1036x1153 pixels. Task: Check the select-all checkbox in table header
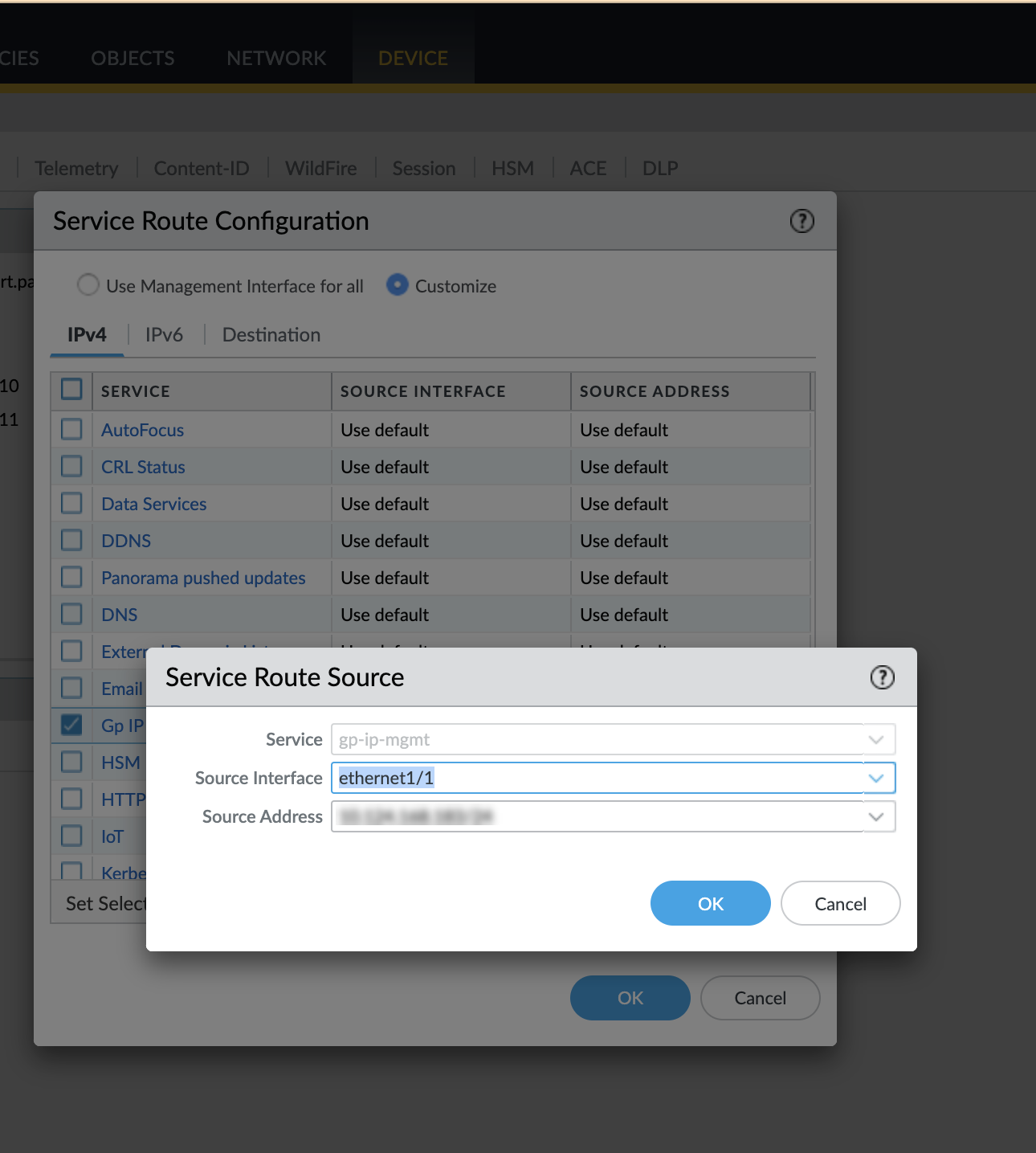(71, 390)
